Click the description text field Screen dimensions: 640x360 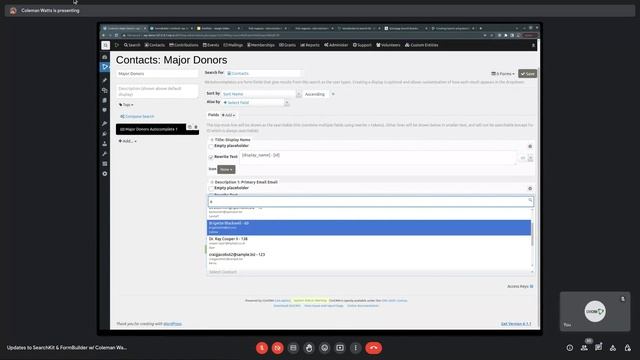point(157,91)
